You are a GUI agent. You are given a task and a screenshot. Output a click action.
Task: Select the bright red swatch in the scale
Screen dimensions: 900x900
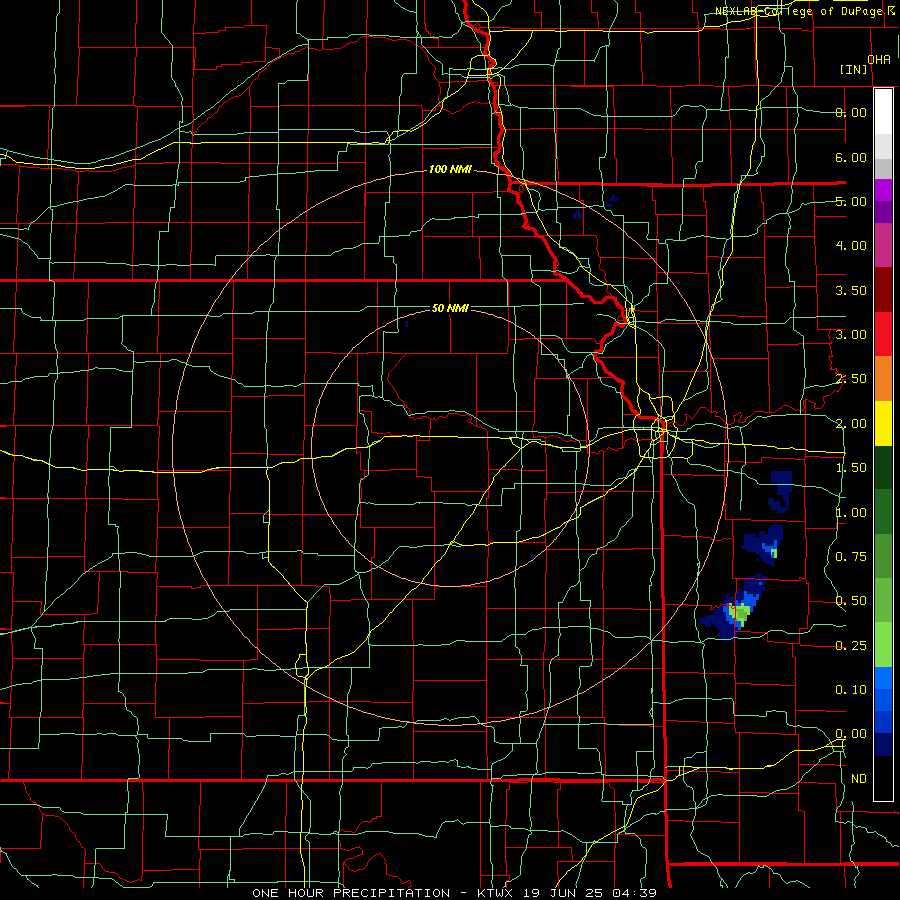[x=883, y=335]
